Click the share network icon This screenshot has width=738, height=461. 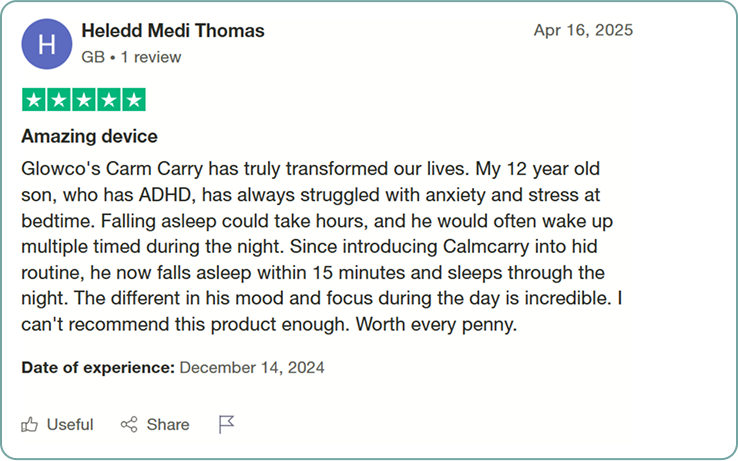click(129, 425)
